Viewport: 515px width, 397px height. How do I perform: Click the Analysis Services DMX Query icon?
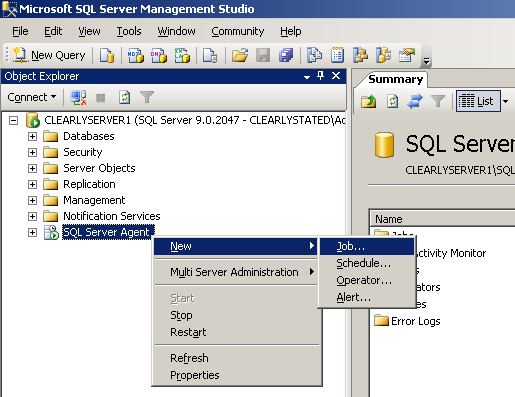point(159,55)
